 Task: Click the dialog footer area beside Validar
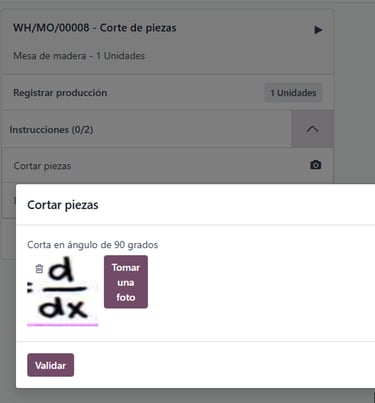(223, 365)
